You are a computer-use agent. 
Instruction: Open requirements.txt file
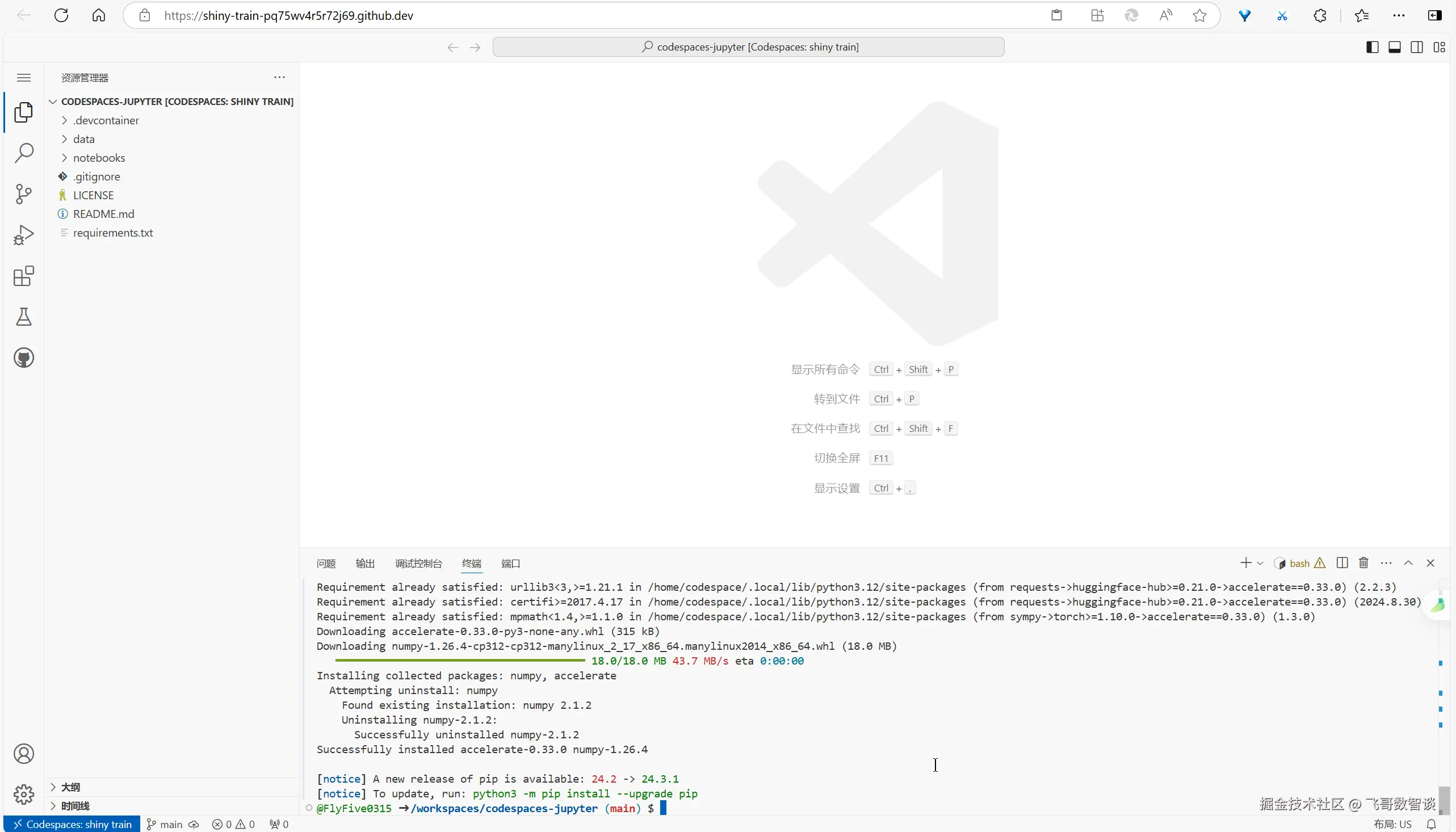coord(112,233)
